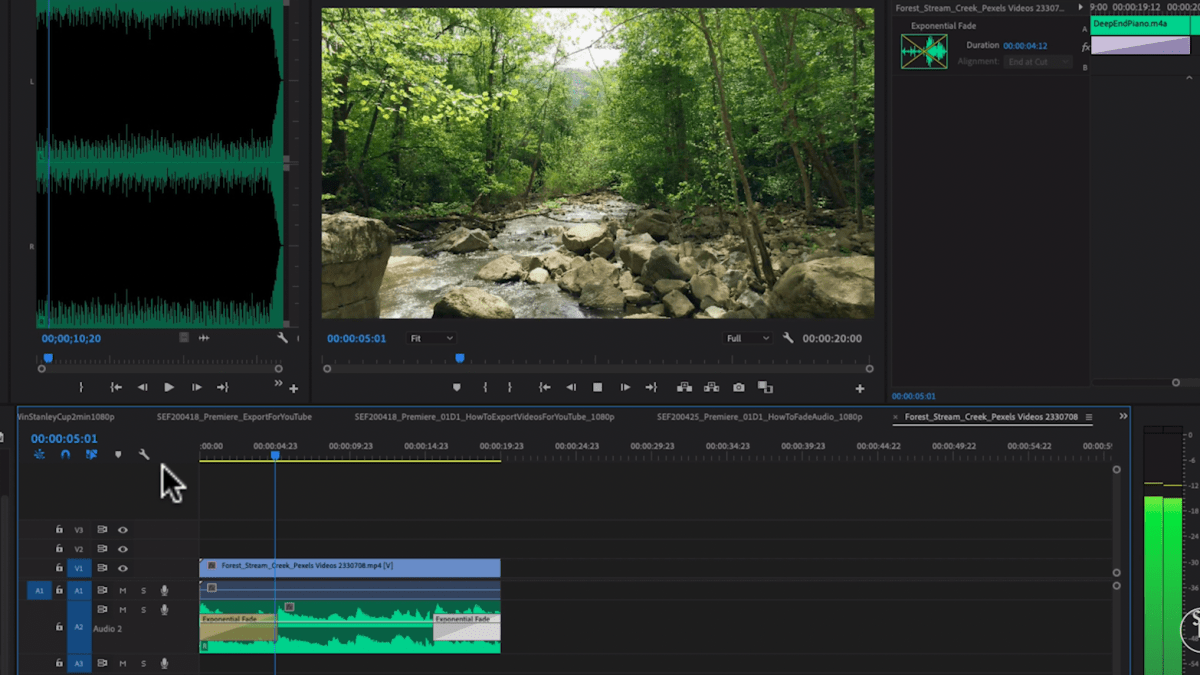Open the Program Monitor settings wrench
This screenshot has height=675, width=1200.
click(787, 338)
